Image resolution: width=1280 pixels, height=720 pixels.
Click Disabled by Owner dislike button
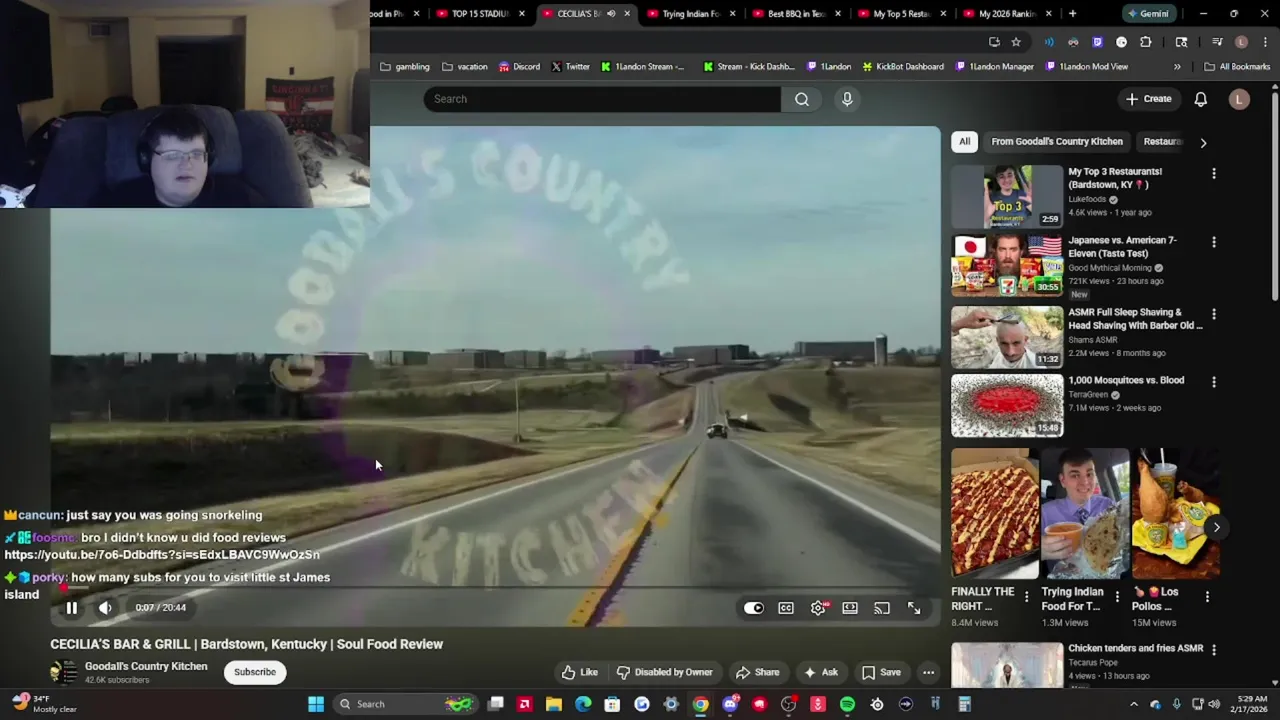(665, 672)
